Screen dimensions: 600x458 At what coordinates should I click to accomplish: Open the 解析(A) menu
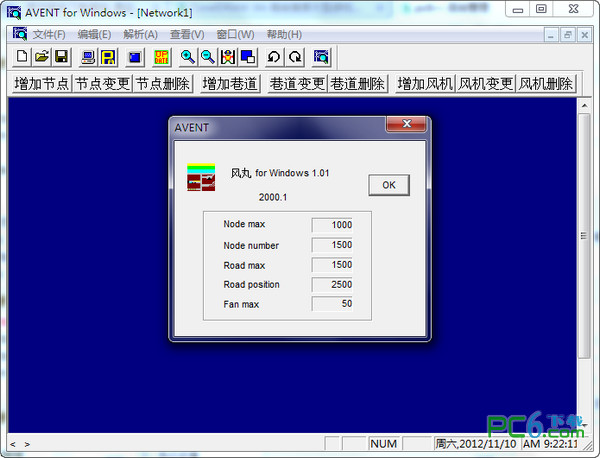[140, 34]
